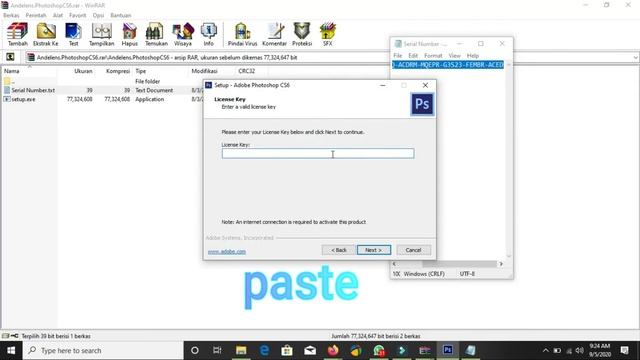This screenshot has height=360, width=640.
Task: Open Mail app from taskbar
Action: [x=310, y=350]
